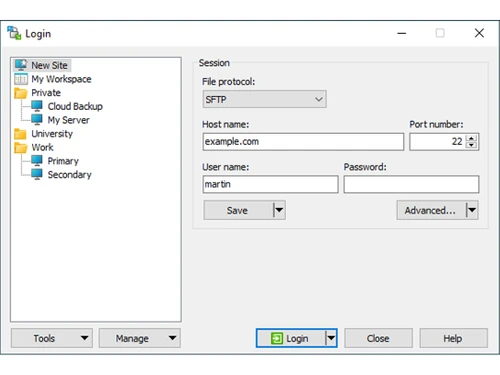Select the Work folder label
The width and height of the screenshot is (500, 375).
click(x=42, y=147)
